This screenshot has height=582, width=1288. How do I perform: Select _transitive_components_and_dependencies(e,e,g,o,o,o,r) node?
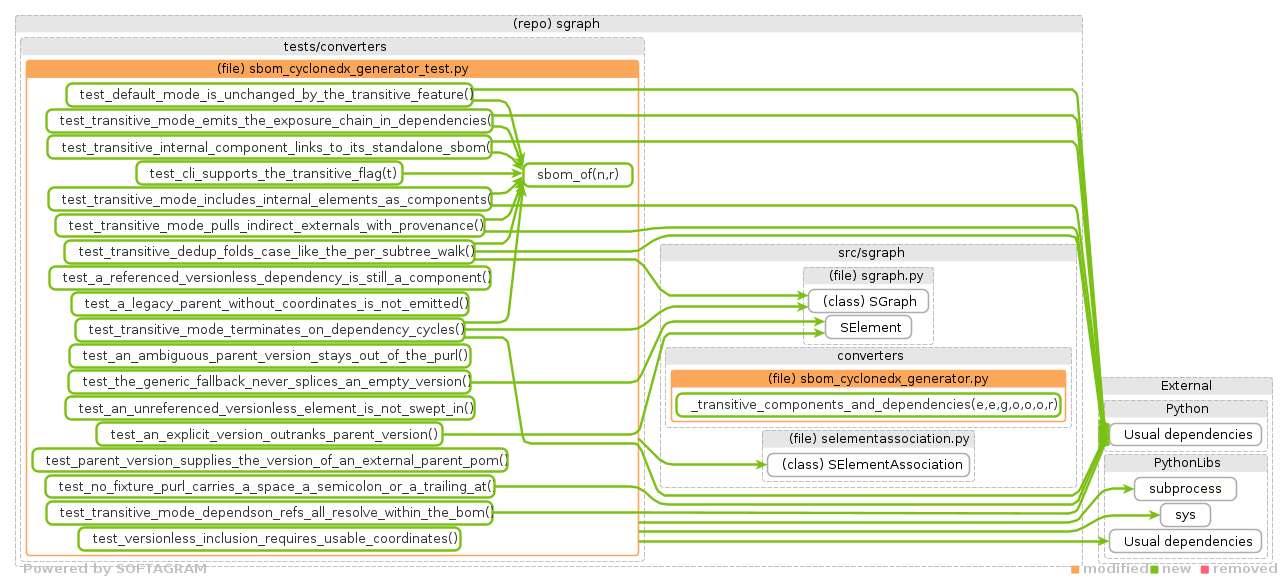[x=868, y=405]
